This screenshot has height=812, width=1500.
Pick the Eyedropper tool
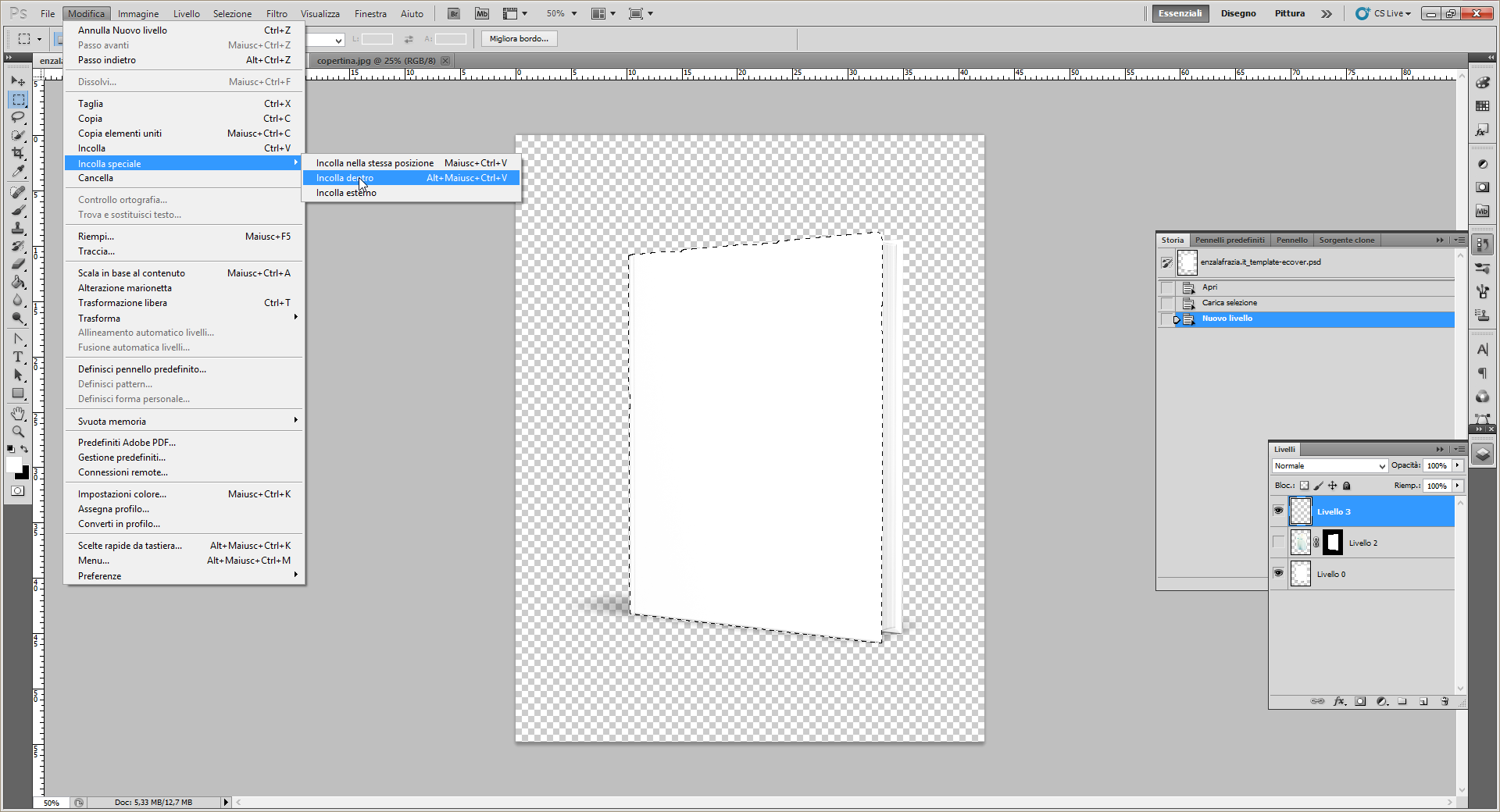click(x=18, y=172)
